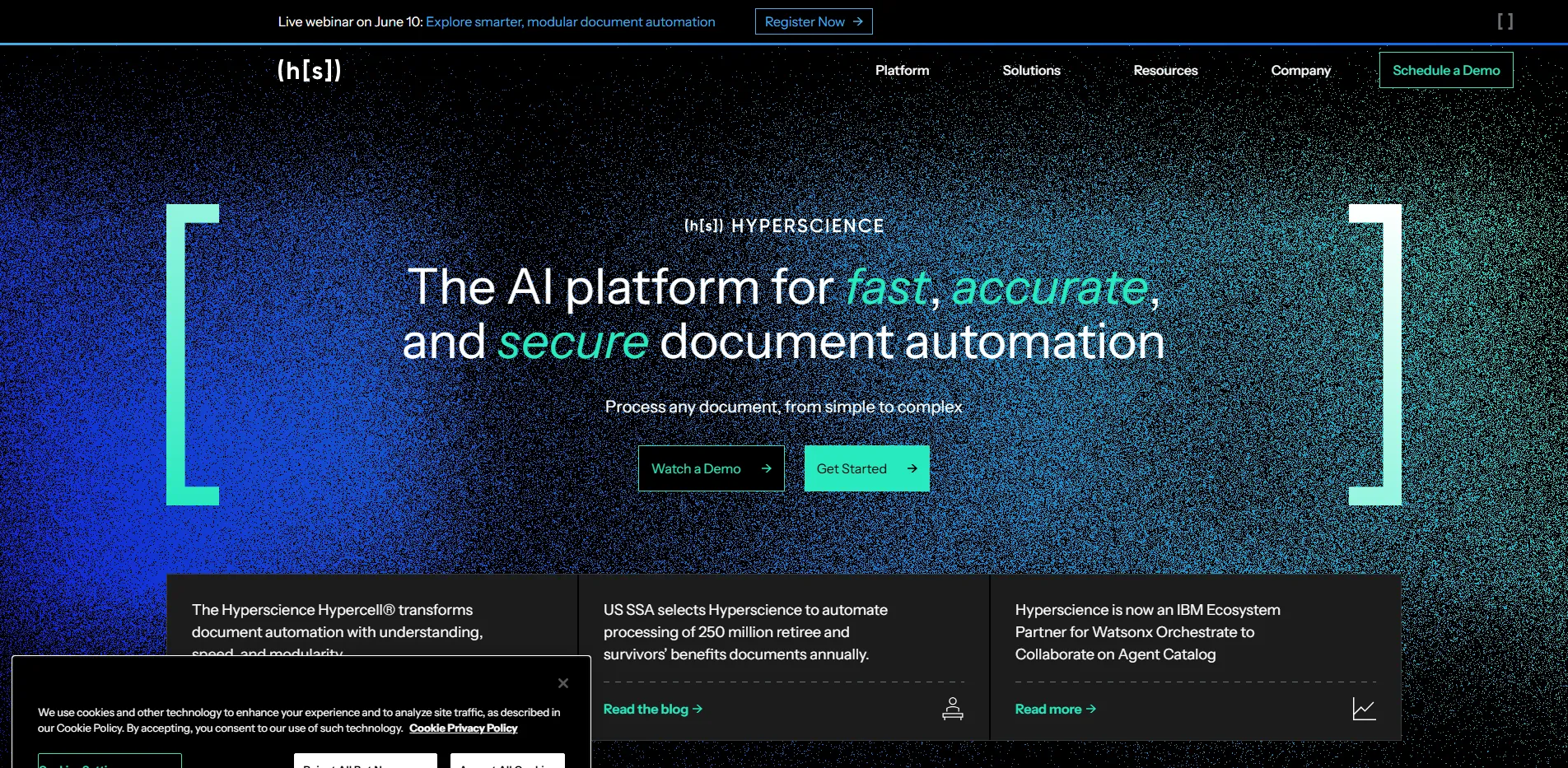
Task: Click the Schedule a Demo button
Action: click(1445, 70)
